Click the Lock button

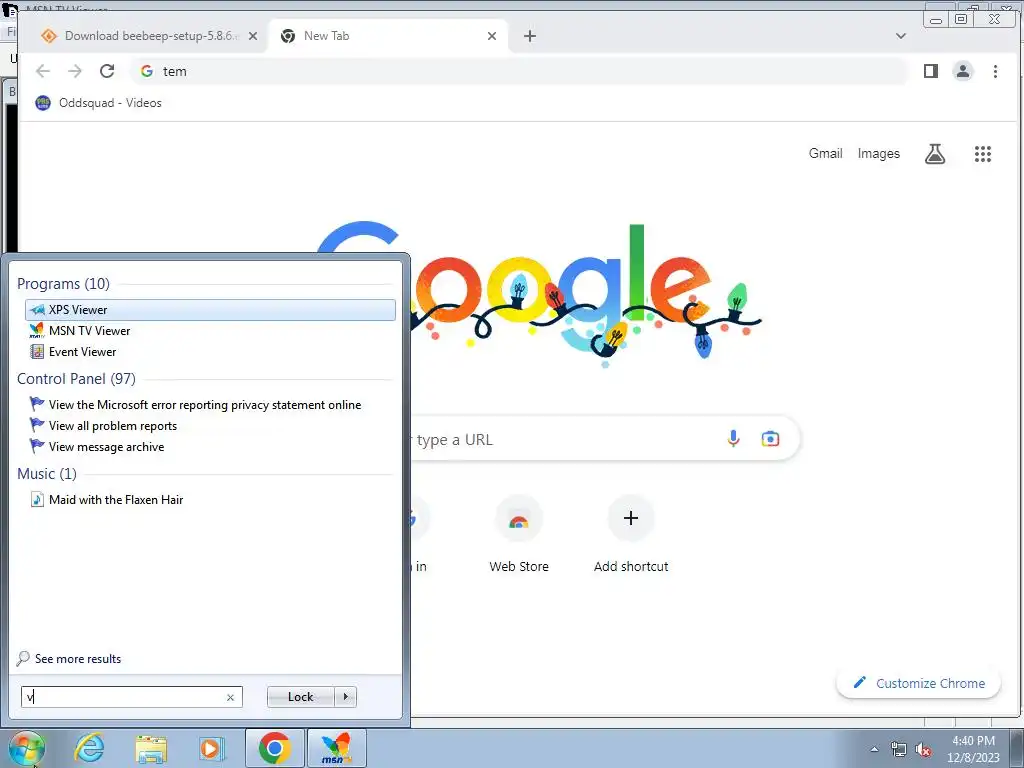point(300,697)
